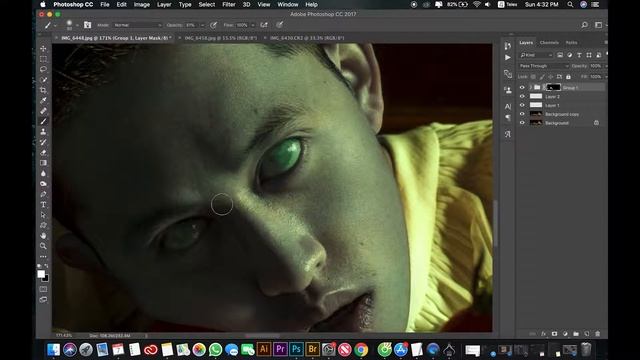Add a layer mask button
The image size is (640, 360).
point(554,333)
